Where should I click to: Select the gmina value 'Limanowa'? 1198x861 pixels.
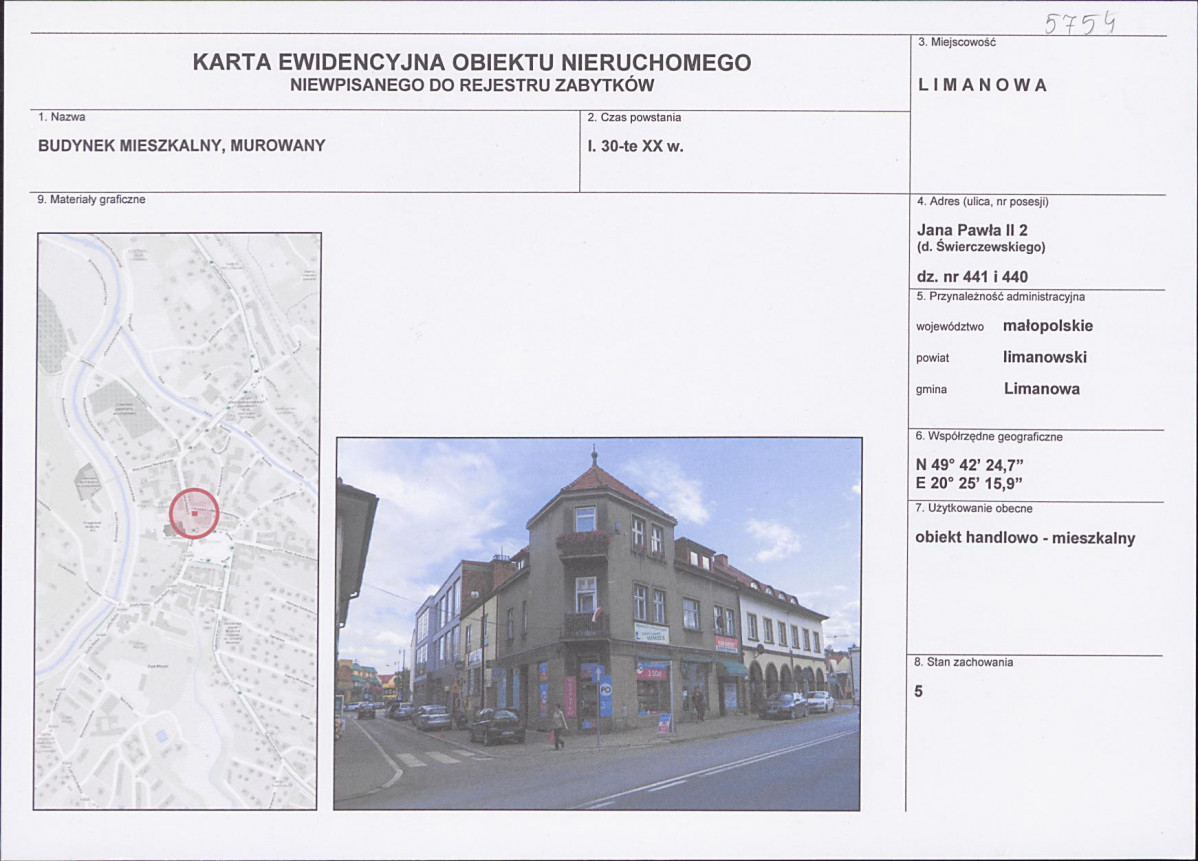[x=1041, y=388]
